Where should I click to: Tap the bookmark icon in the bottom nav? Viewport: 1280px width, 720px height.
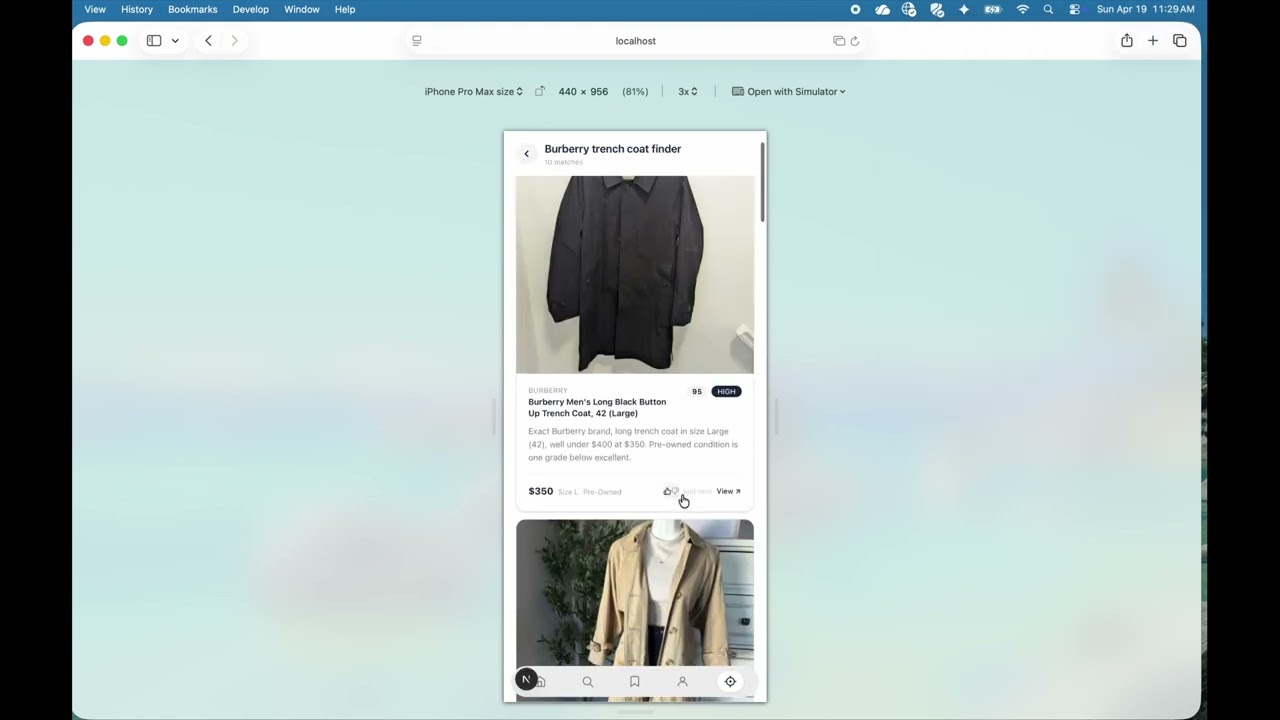pyautogui.click(x=634, y=682)
